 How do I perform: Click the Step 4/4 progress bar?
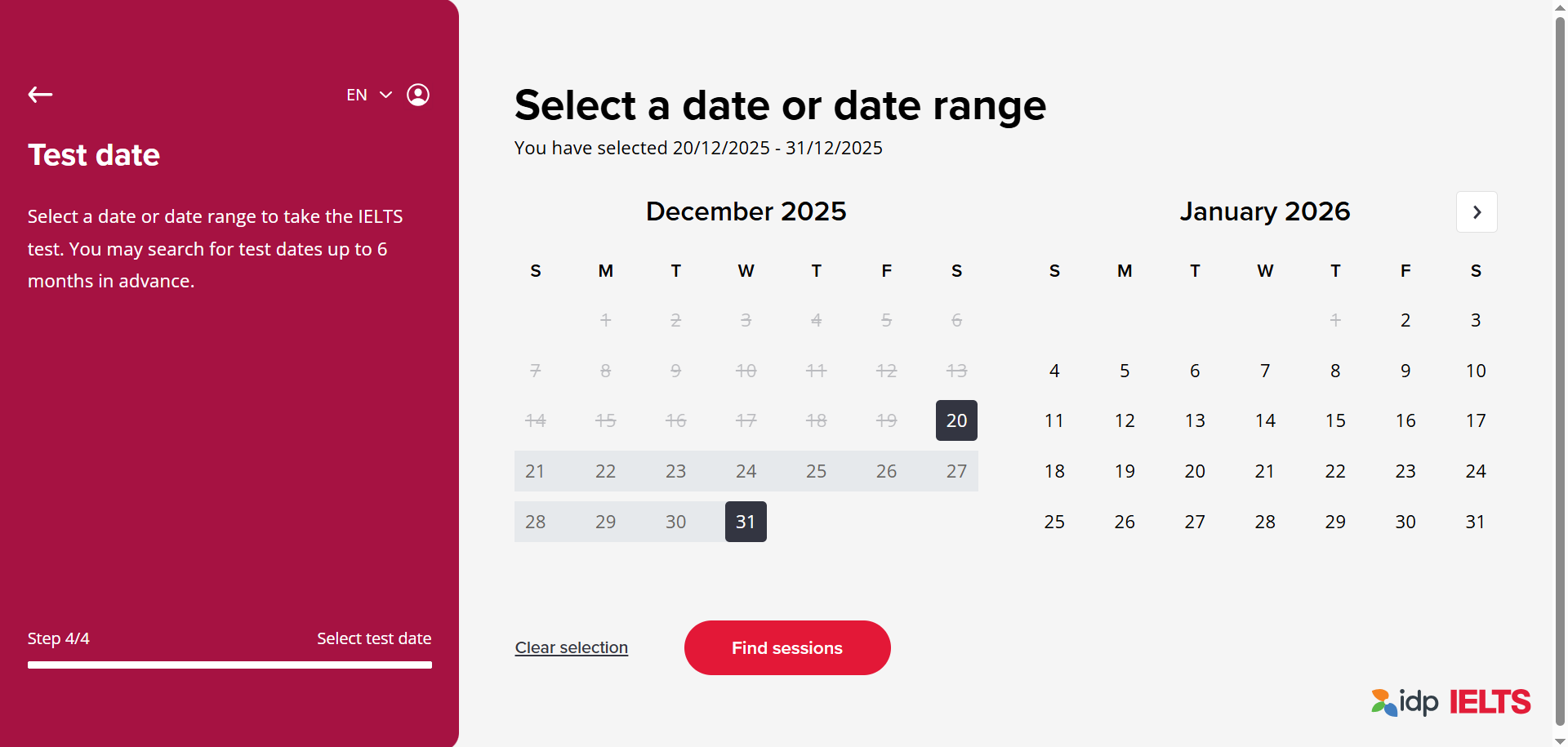point(229,665)
